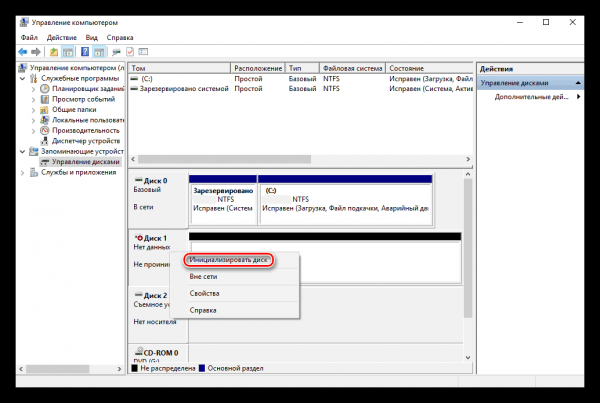600x403 pixels.
Task: Click the volume list horizontal scrollbar thumb
Action: [x=225, y=159]
